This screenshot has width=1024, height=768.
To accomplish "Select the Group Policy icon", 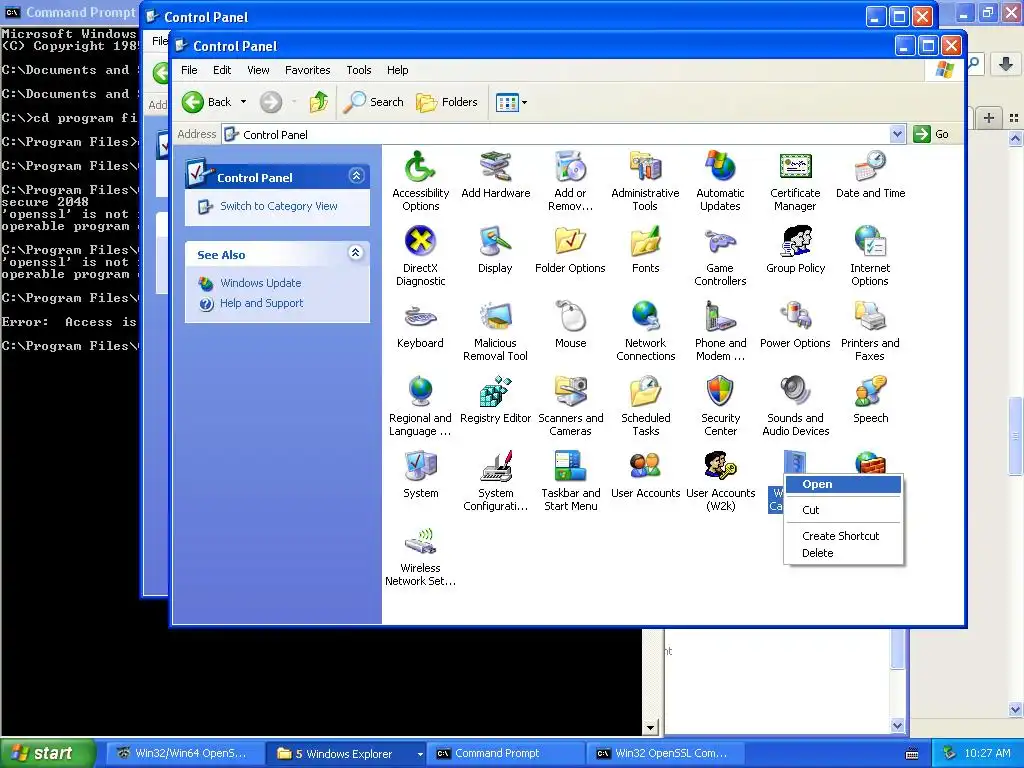I will [x=795, y=242].
